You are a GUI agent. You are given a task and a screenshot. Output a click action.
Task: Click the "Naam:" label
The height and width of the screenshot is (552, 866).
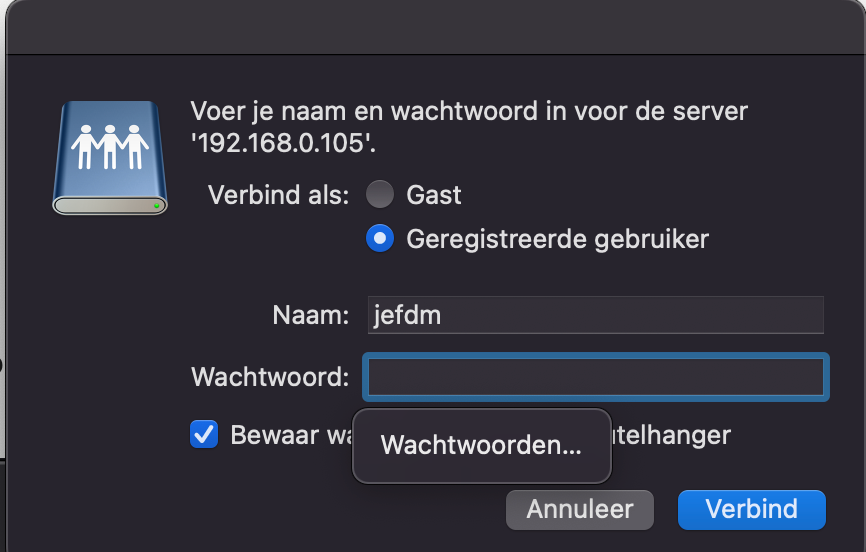coord(310,315)
